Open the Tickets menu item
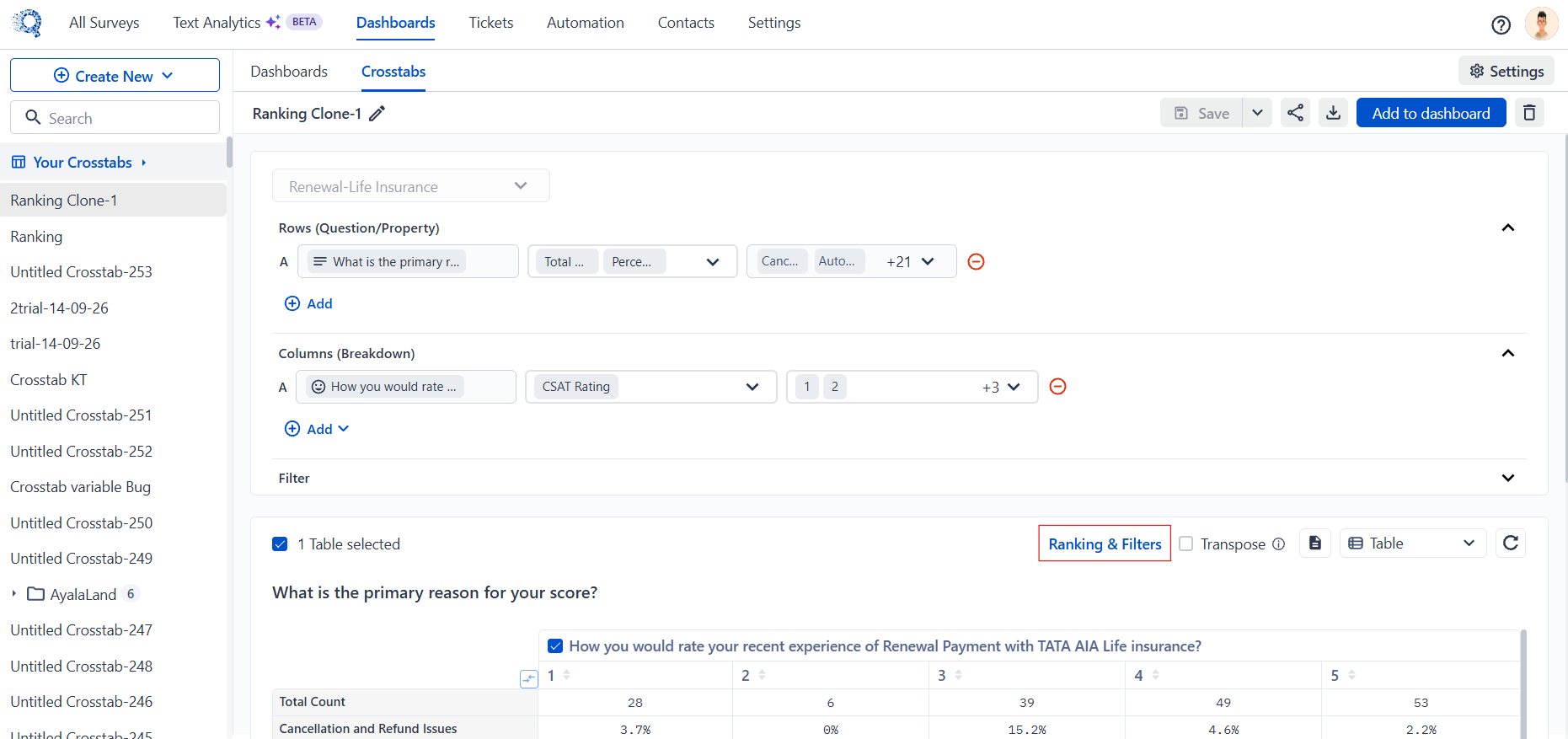The image size is (1568, 739). 491,23
